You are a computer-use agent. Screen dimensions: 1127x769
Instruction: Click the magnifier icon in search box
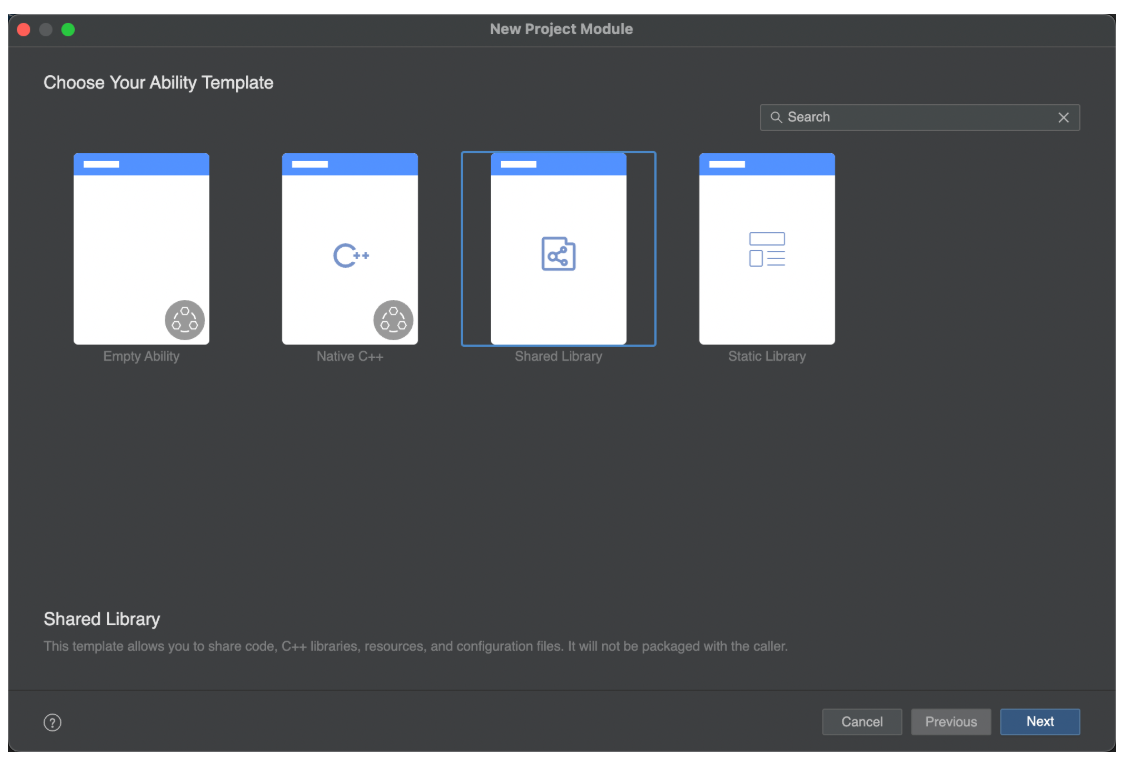click(776, 117)
